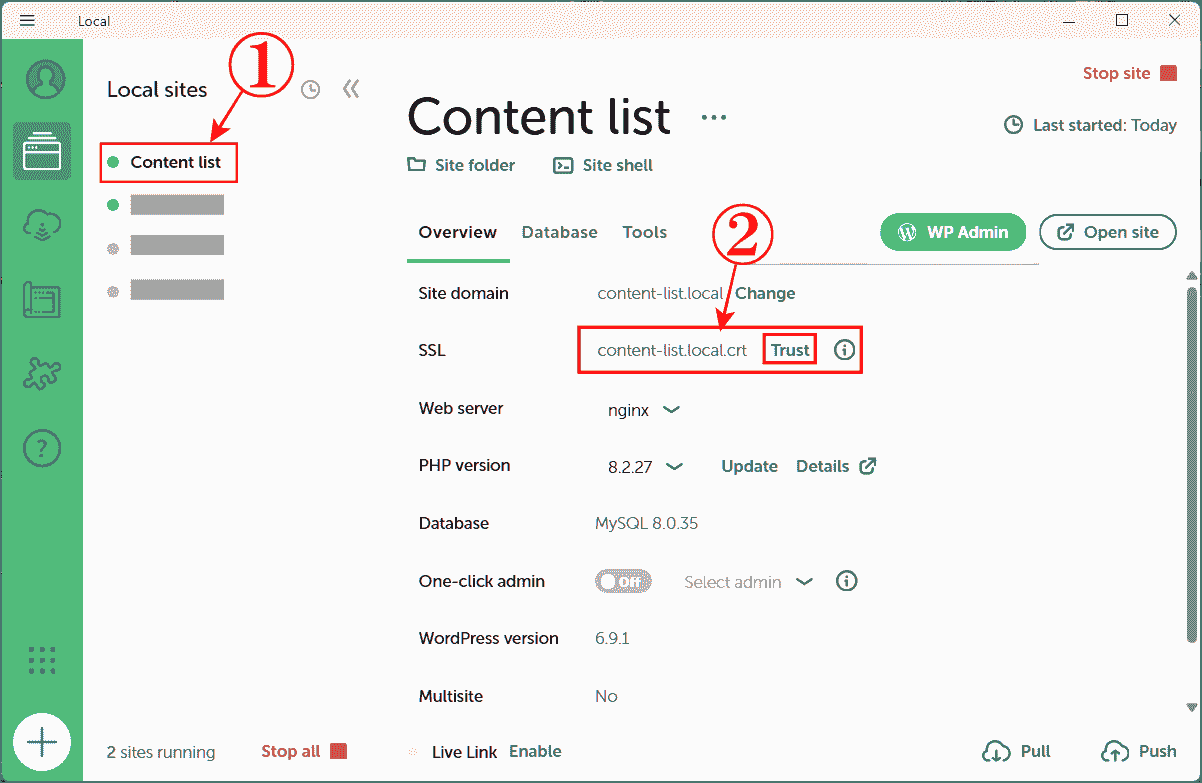Viewport: 1202px width, 783px height.
Task: Click the WP Admin button
Action: point(953,232)
